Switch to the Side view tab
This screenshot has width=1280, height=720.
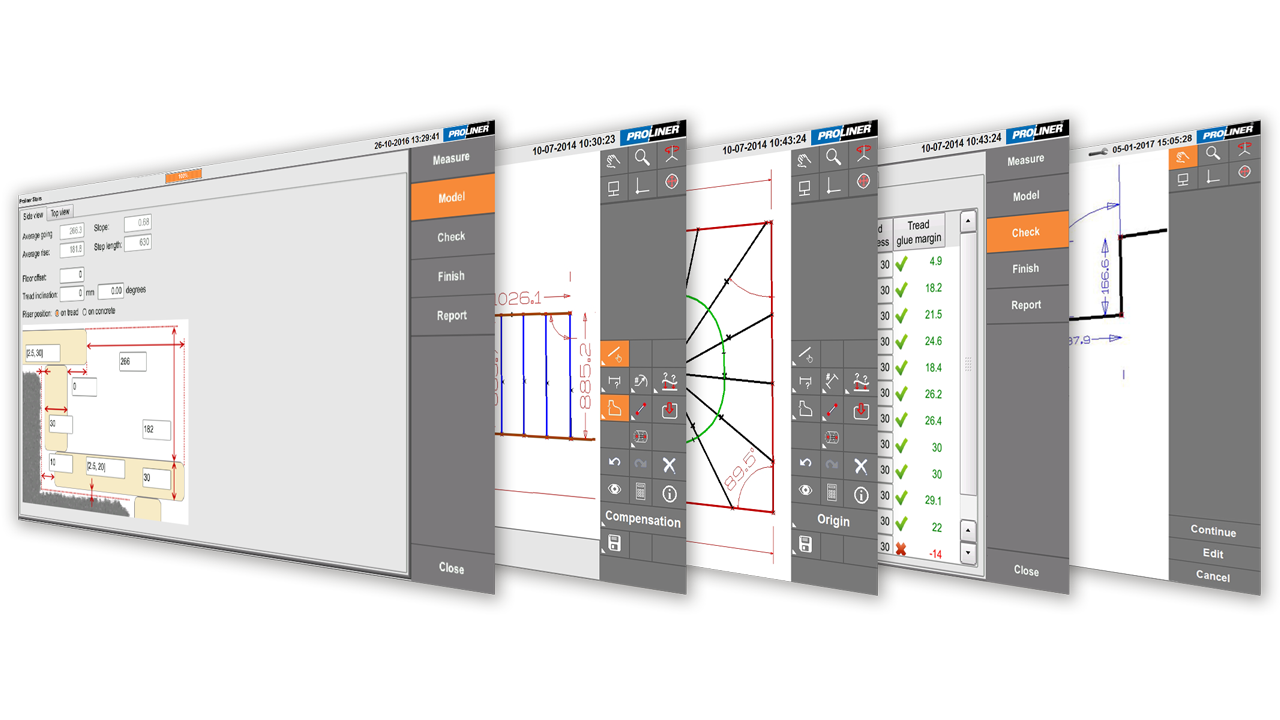tap(34, 214)
